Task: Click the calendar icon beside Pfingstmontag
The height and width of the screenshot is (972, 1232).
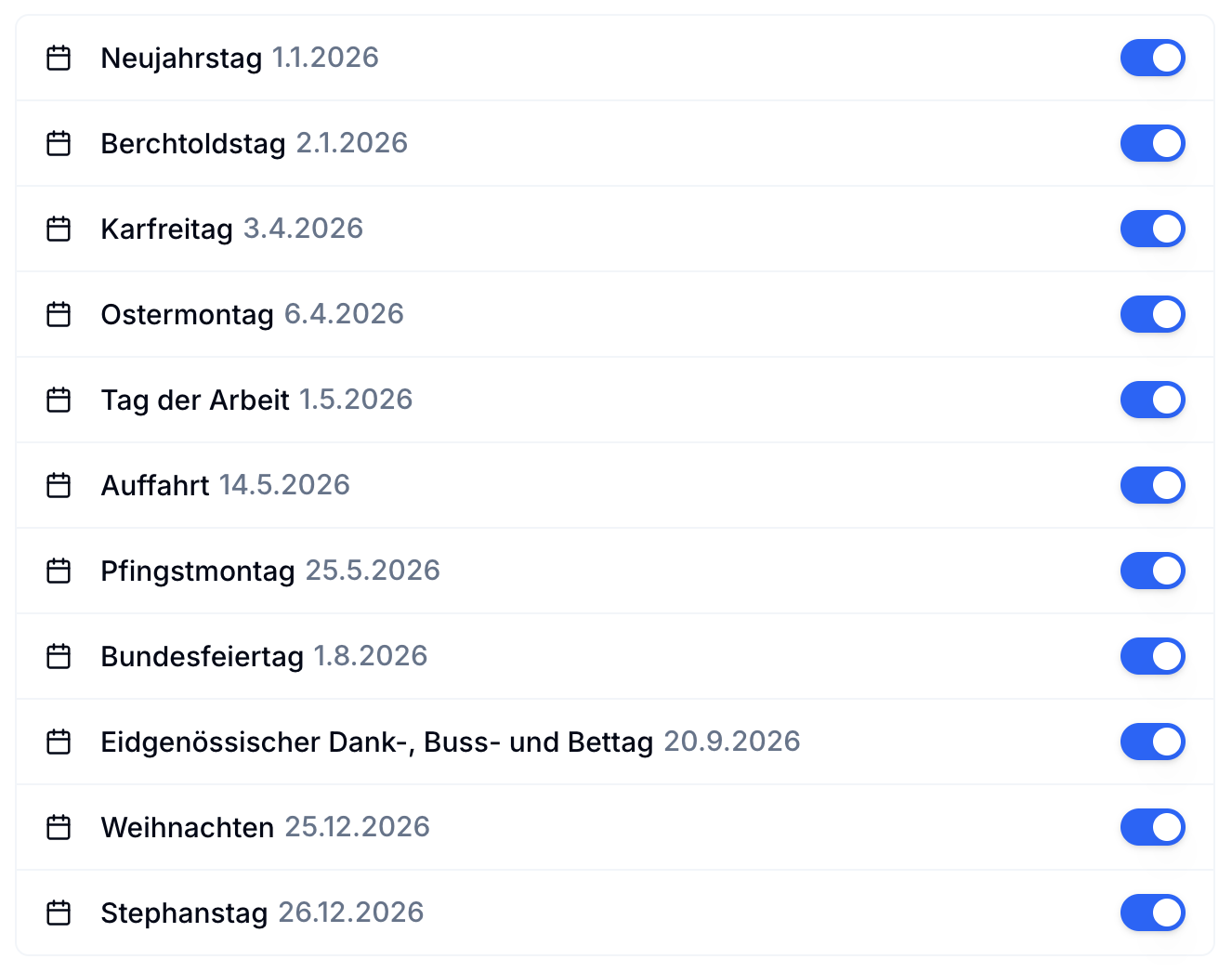Action: coord(59,571)
